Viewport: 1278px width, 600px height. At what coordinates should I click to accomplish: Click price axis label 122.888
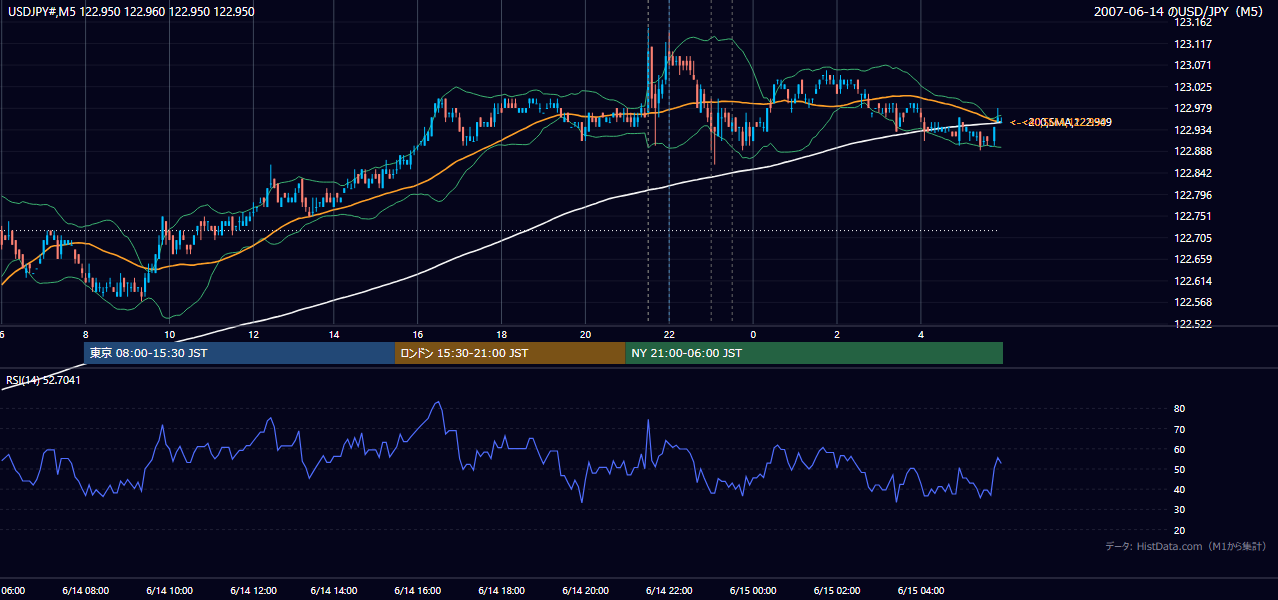coord(1193,151)
